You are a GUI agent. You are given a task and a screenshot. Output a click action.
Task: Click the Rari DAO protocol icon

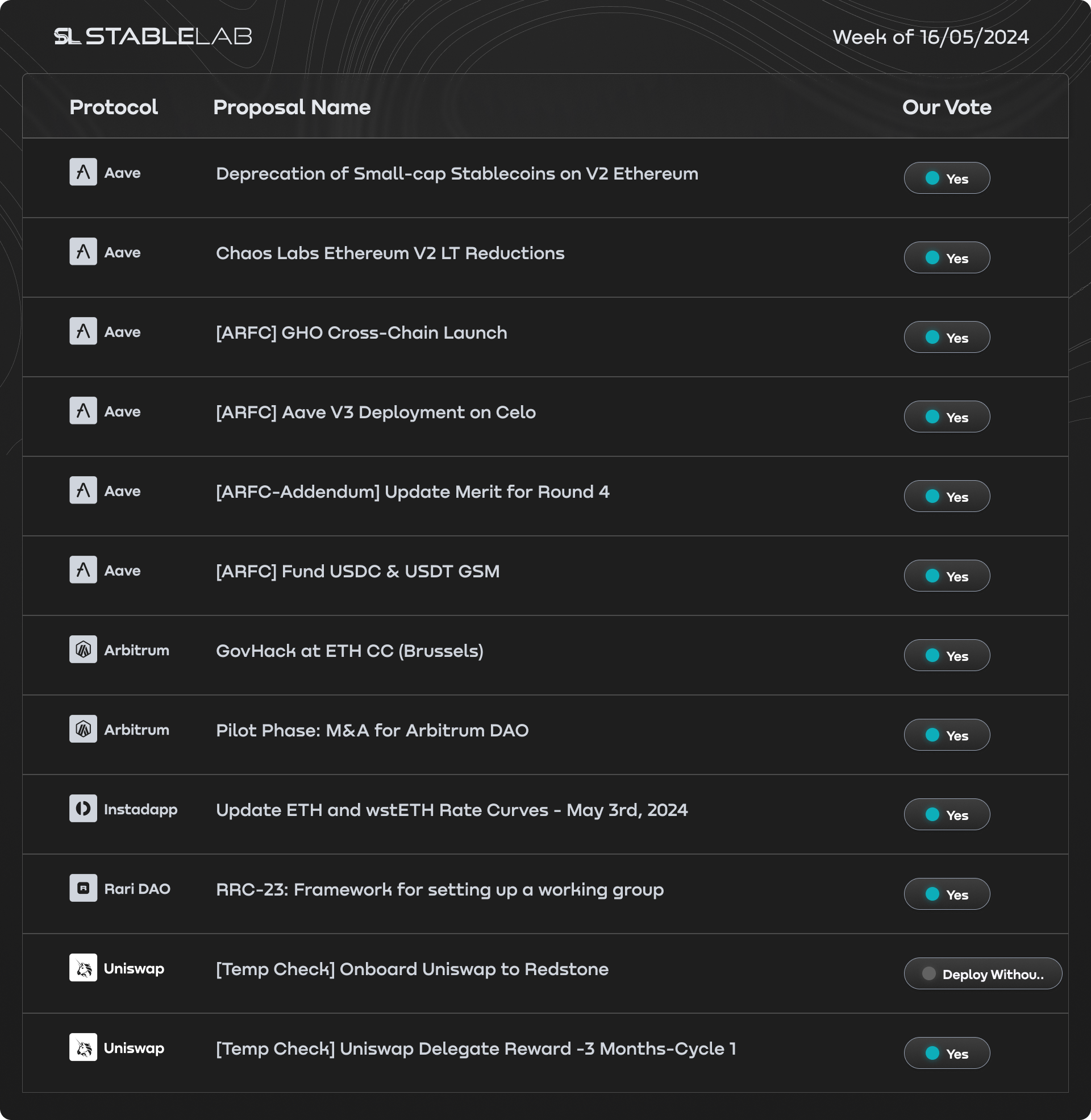coord(83,888)
